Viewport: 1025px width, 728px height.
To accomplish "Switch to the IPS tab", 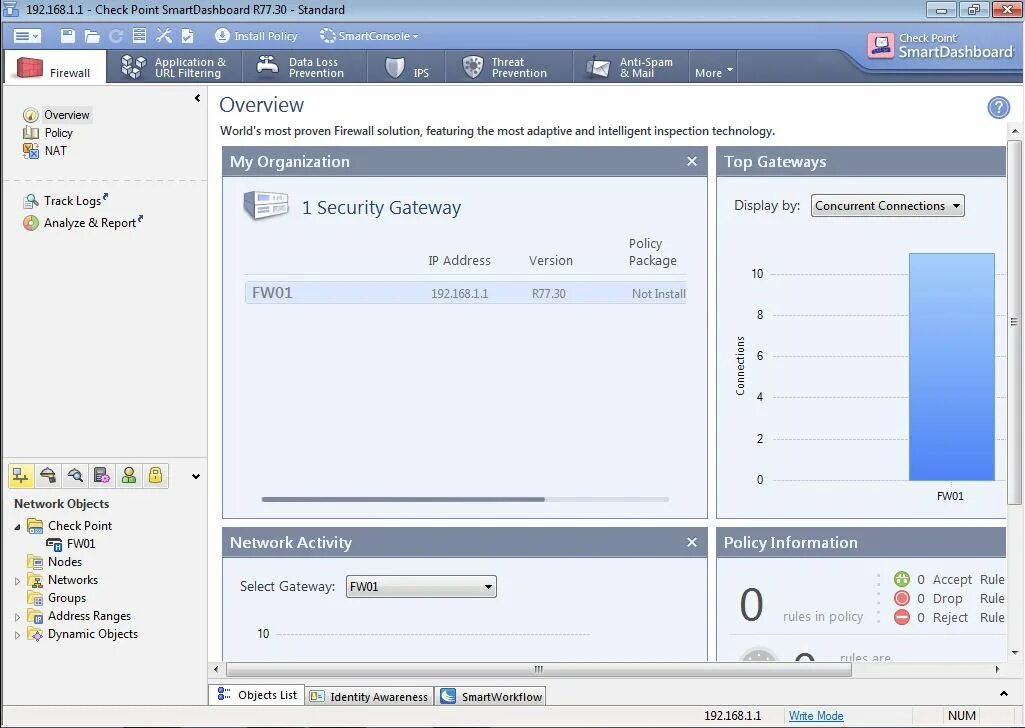I will coord(407,67).
